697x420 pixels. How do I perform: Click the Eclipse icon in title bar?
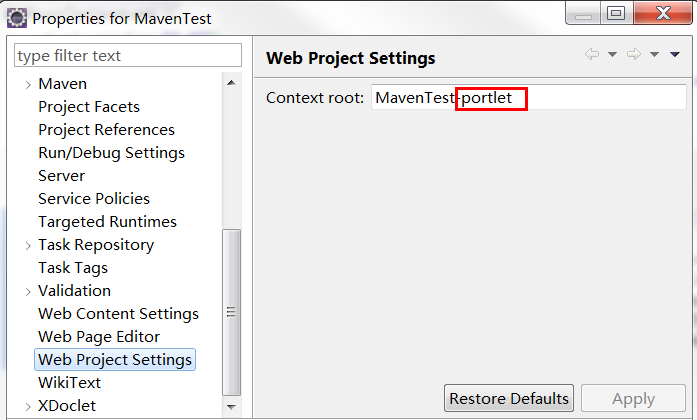[16, 17]
